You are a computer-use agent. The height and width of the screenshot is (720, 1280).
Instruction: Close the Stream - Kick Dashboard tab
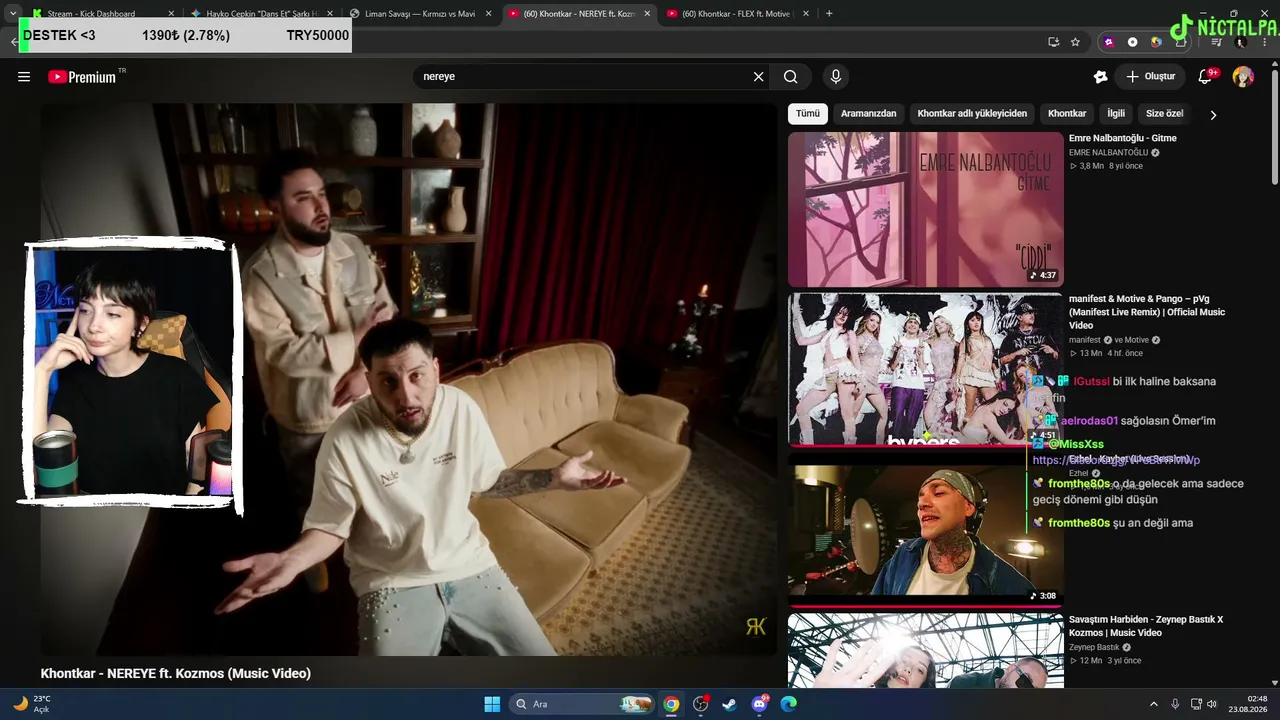click(171, 14)
